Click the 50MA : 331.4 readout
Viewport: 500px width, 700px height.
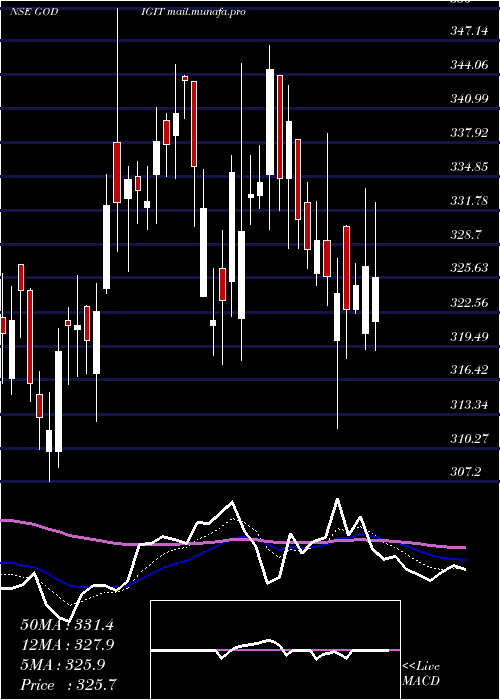tap(67, 625)
